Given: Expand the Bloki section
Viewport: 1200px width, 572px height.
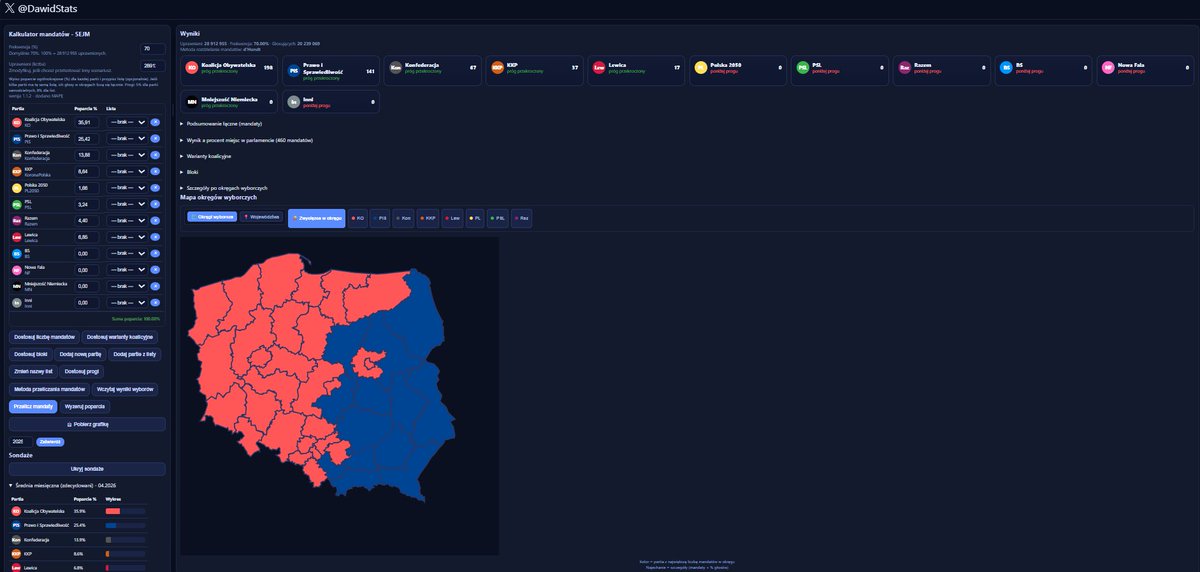Looking at the screenshot, I should 190,172.
